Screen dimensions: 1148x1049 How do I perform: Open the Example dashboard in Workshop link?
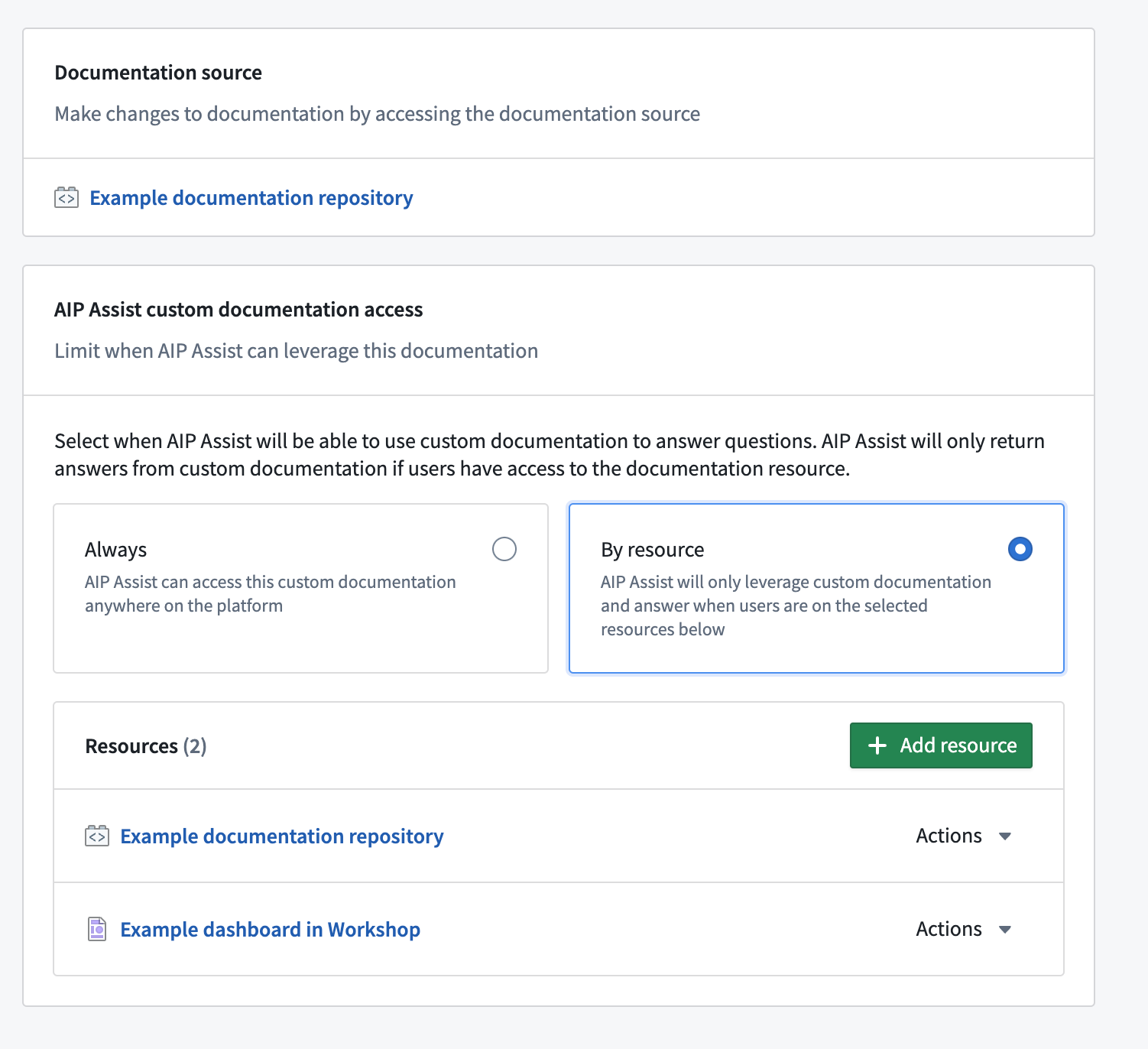click(x=271, y=930)
